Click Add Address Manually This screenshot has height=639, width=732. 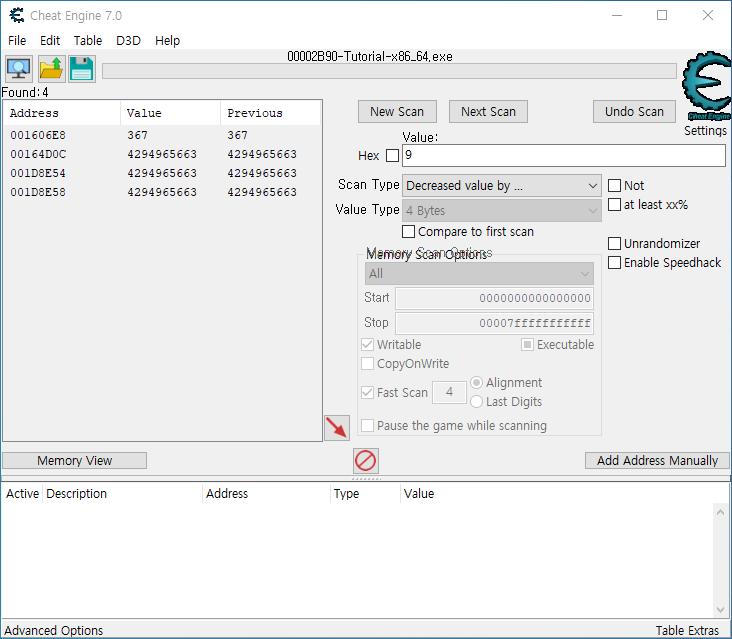pos(657,461)
